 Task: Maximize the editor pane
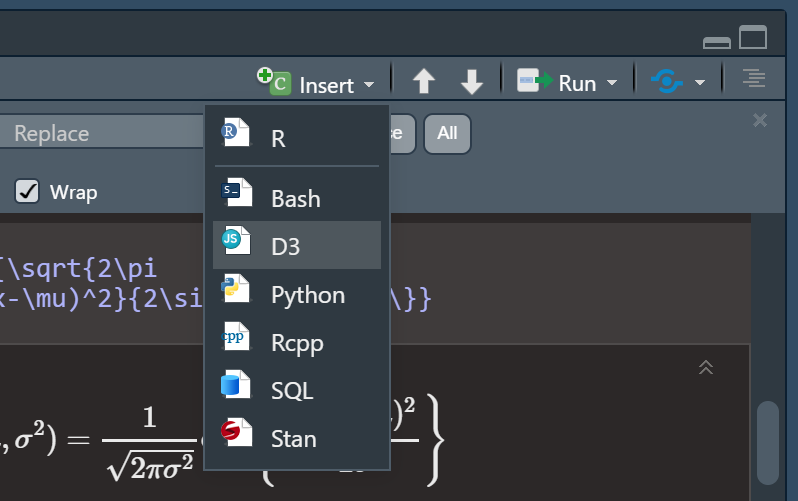(753, 37)
